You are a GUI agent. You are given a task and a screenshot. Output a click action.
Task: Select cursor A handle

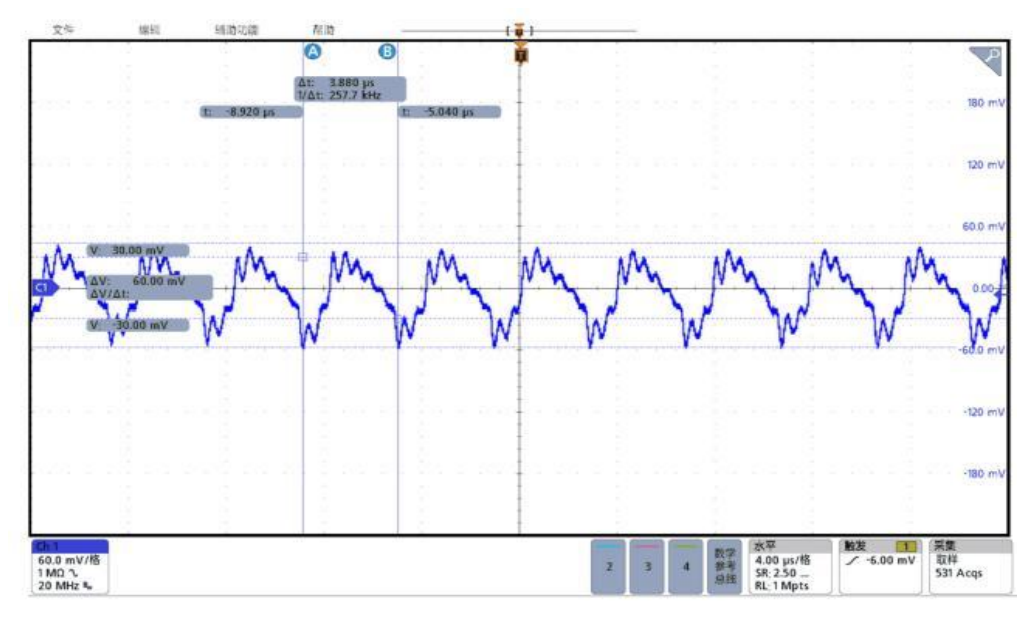[x=313, y=51]
